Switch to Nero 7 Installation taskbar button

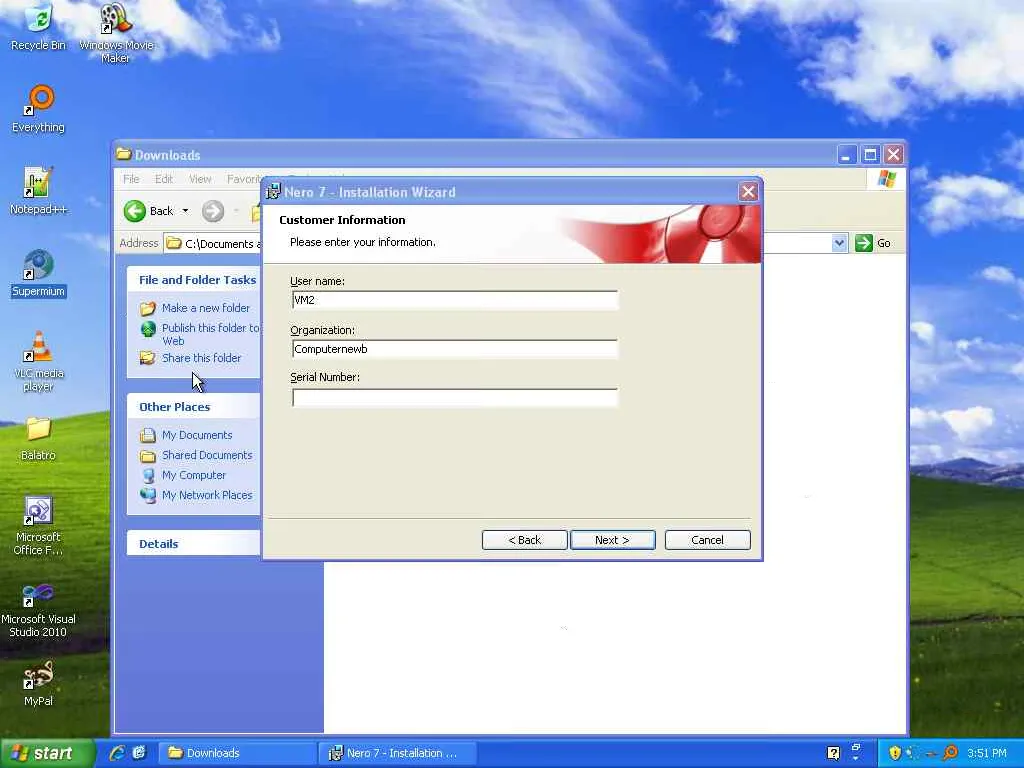coord(398,753)
